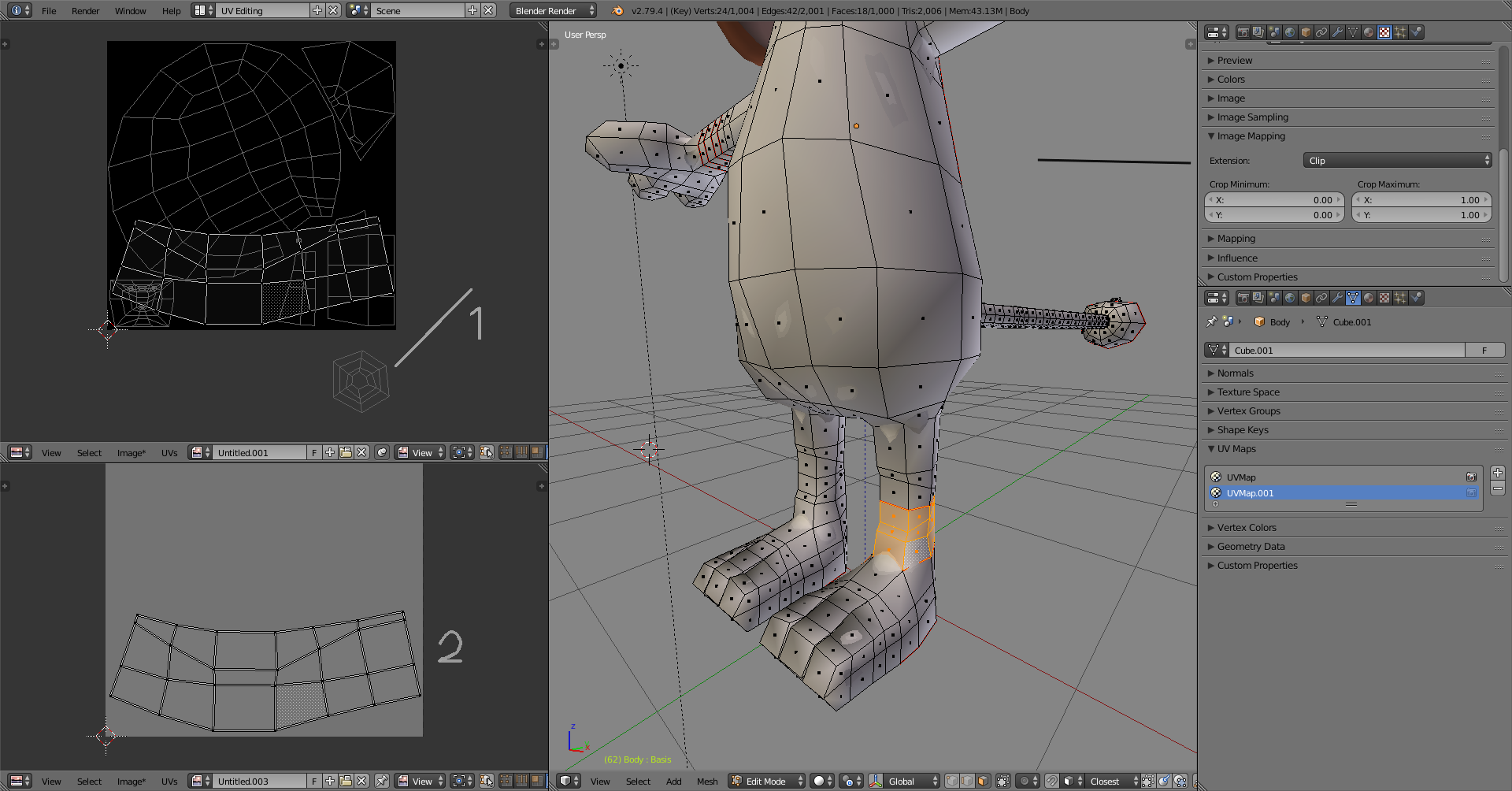Viewport: 1512px width, 791px height.
Task: Open the Mesh menu in 3D view
Action: pos(707,782)
